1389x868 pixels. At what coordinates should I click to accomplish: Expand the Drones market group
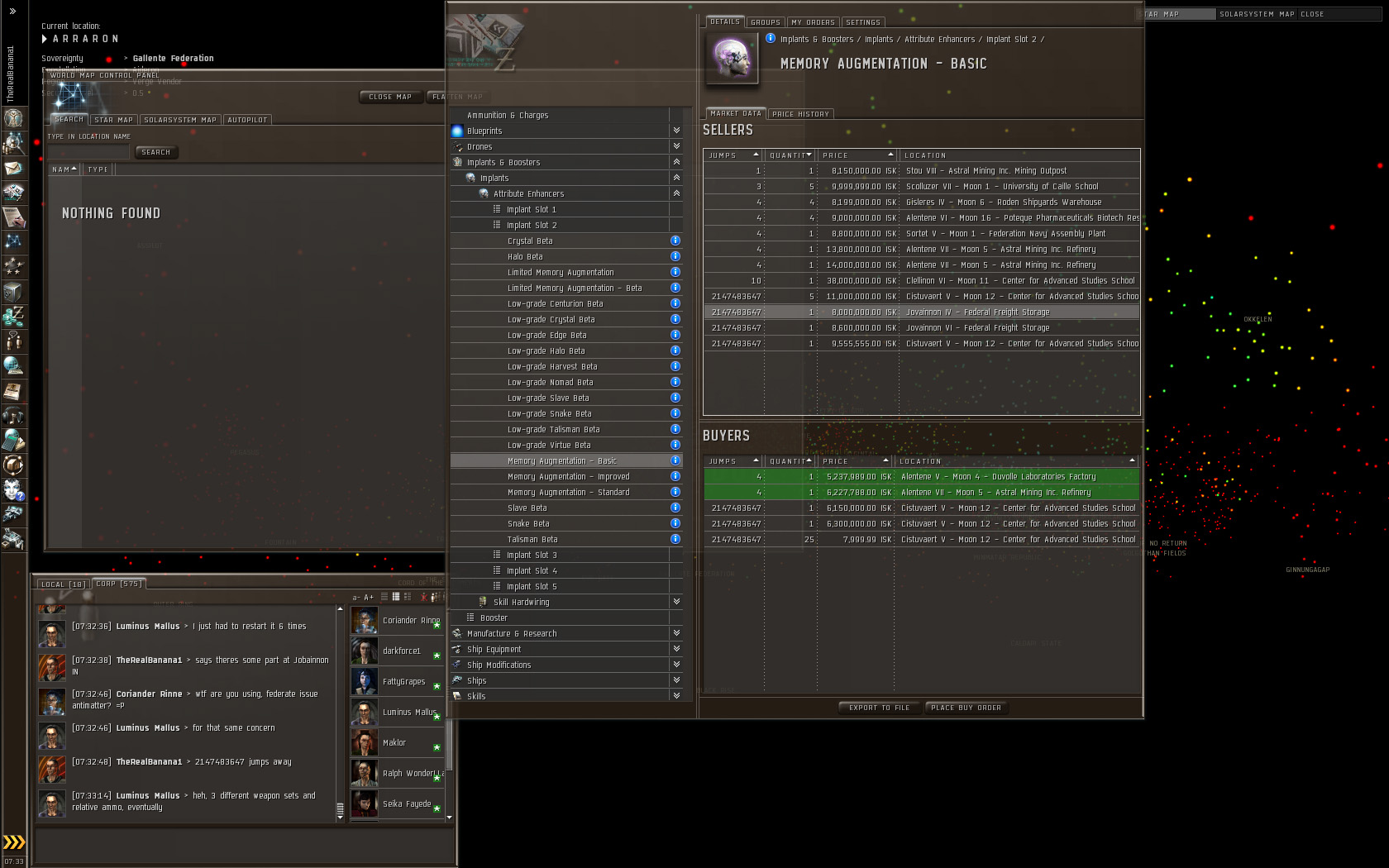[676, 146]
